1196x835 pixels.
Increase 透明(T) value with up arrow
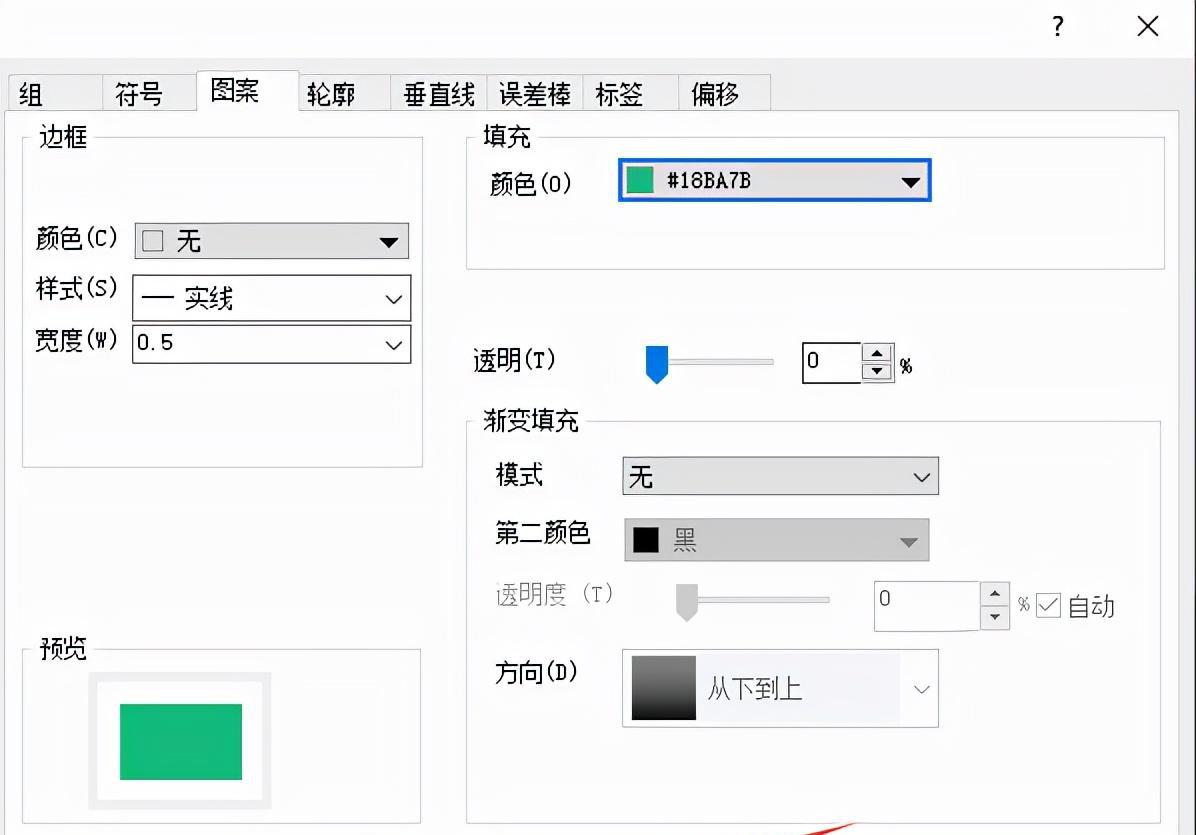[x=877, y=353]
